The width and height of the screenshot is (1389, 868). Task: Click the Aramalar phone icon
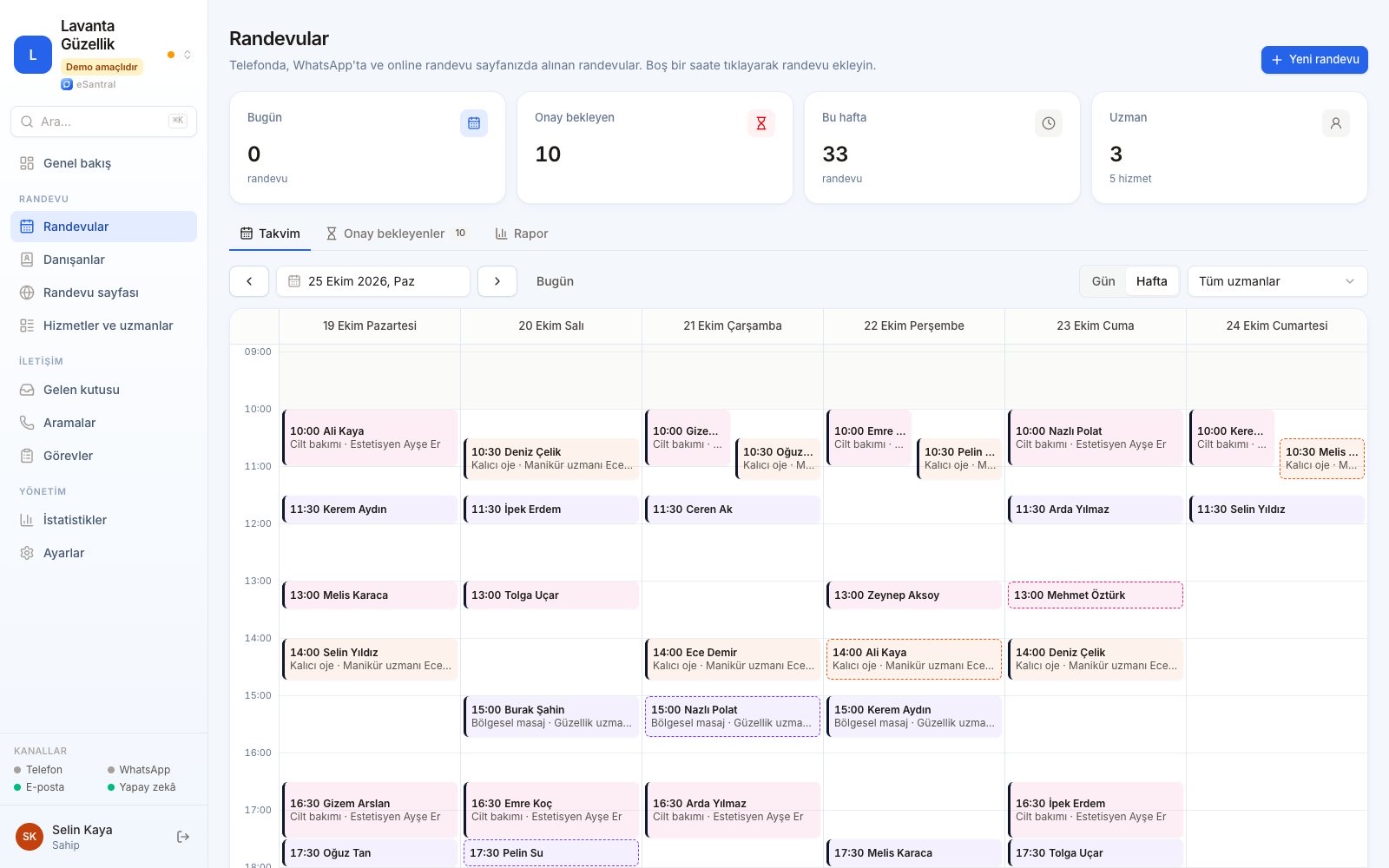click(27, 423)
